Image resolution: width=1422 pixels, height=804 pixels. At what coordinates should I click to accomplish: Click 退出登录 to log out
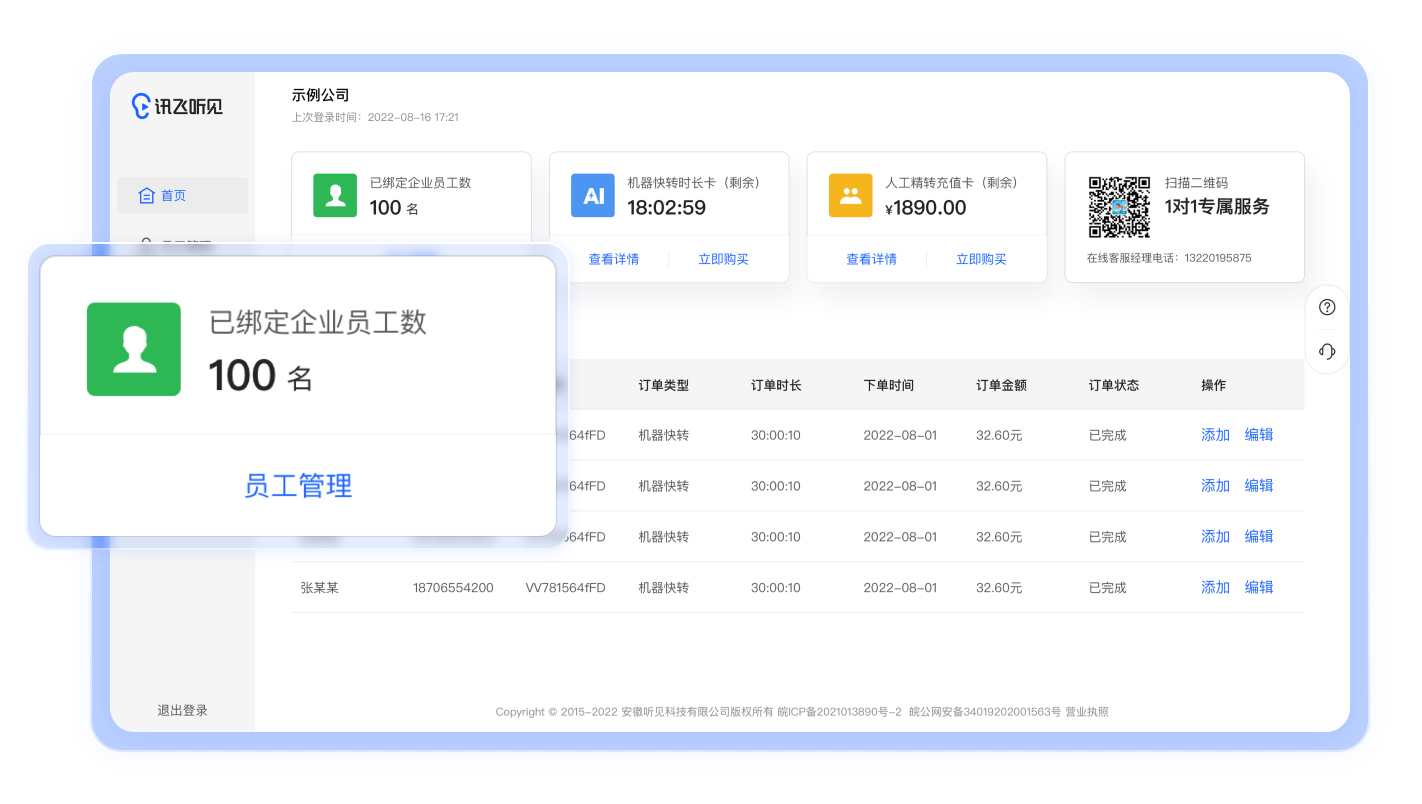tap(182, 711)
